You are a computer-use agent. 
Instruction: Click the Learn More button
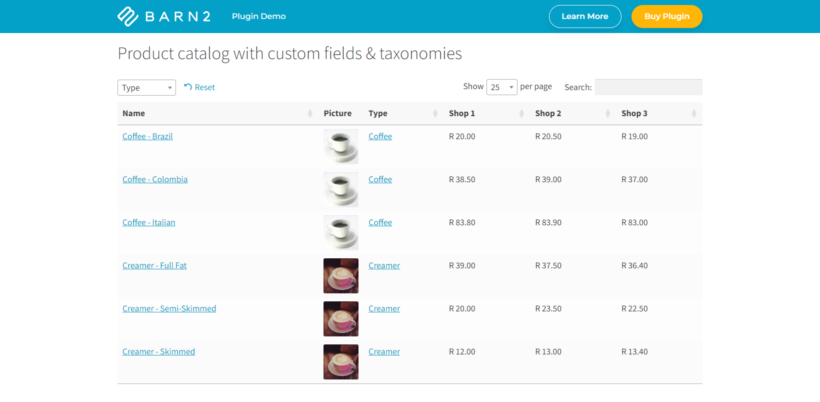click(x=585, y=16)
